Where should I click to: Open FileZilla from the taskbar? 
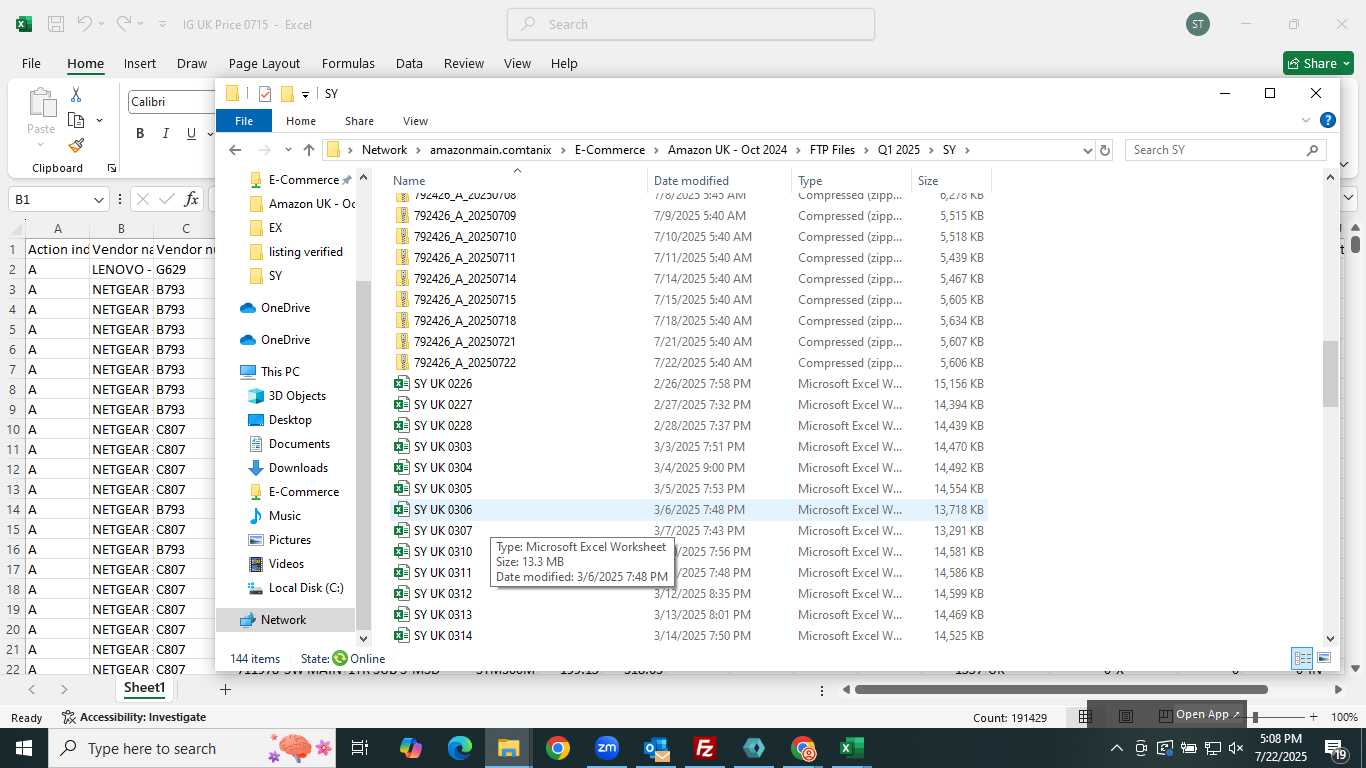[x=705, y=748]
